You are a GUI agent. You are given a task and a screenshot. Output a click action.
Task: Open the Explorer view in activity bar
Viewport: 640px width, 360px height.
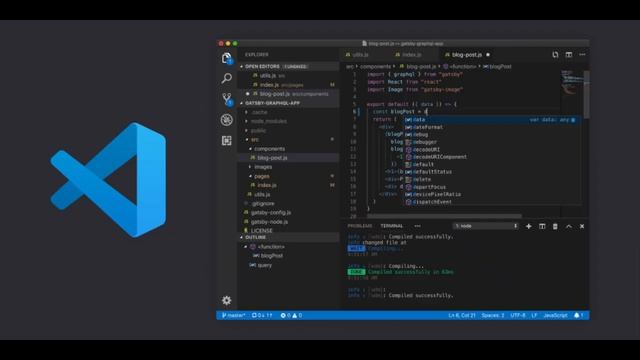[x=227, y=58]
